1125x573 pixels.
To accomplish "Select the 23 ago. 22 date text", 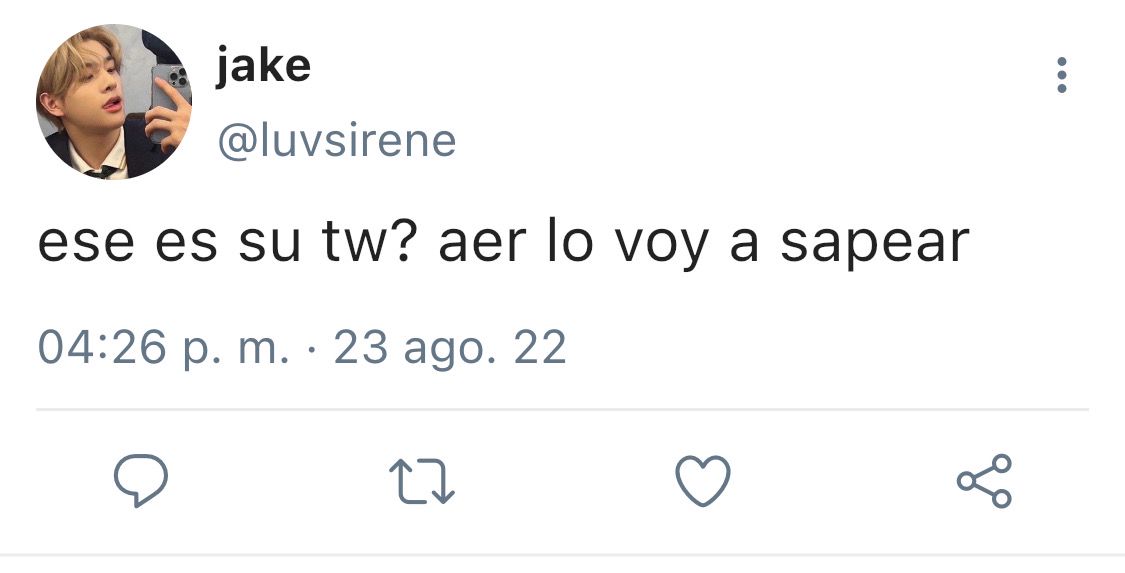I will 450,347.
